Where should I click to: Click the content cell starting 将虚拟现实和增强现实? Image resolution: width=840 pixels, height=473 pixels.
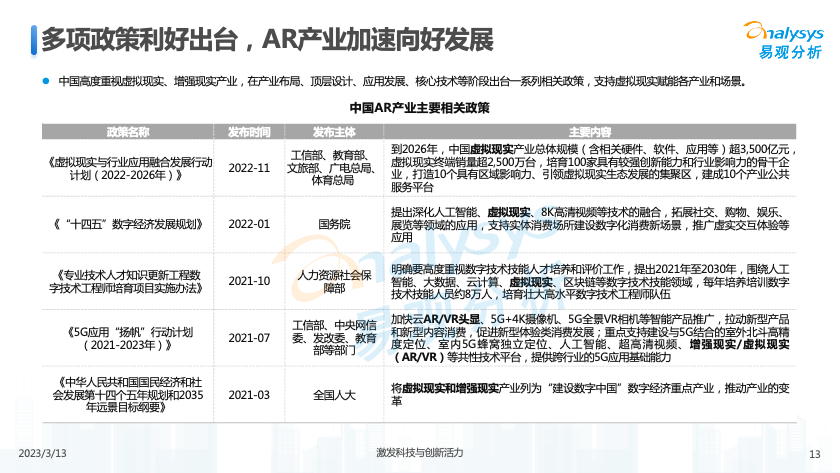[x=590, y=395]
